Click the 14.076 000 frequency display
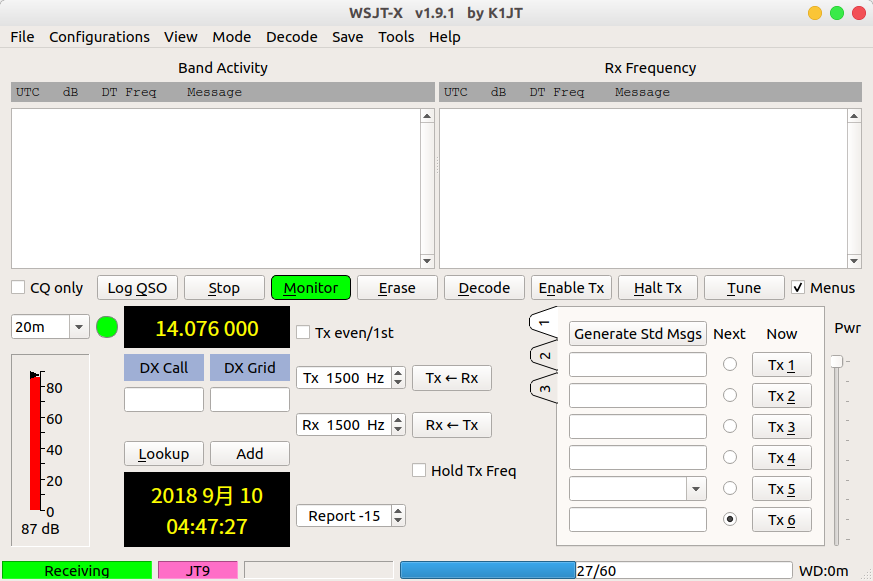Viewport: 873px width, 581px height. pyautogui.click(x=207, y=328)
